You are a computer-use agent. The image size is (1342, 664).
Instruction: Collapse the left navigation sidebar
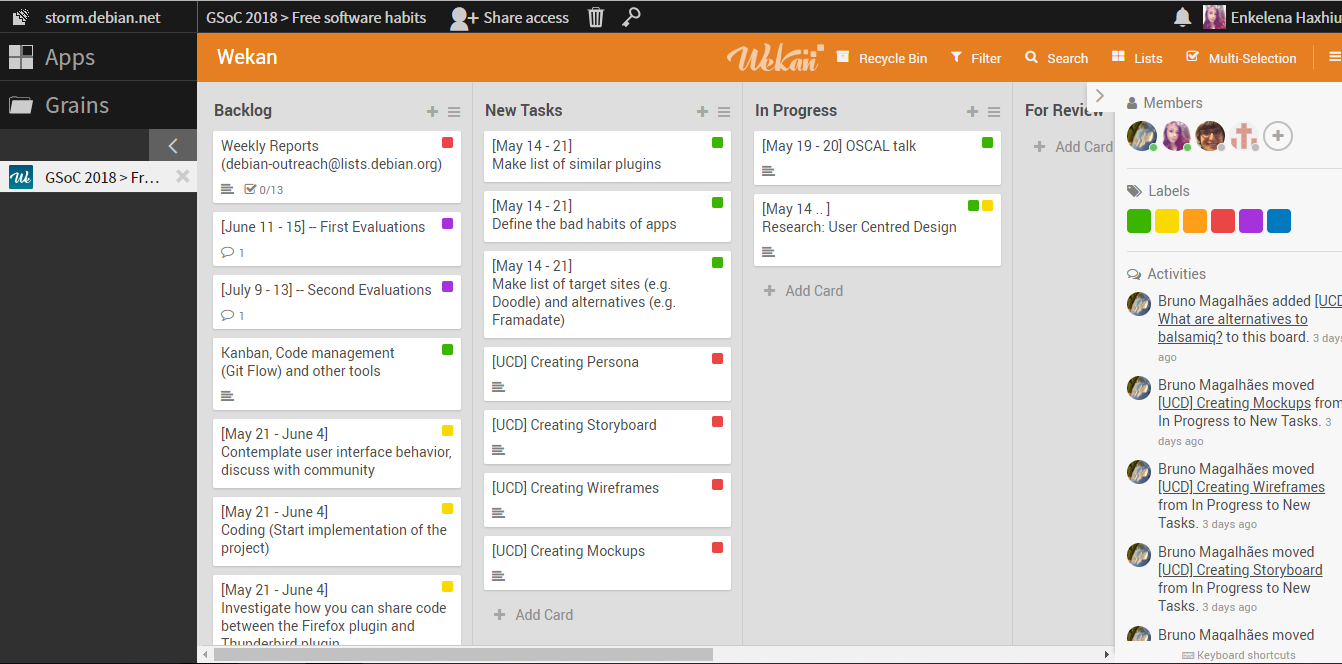[x=173, y=146]
